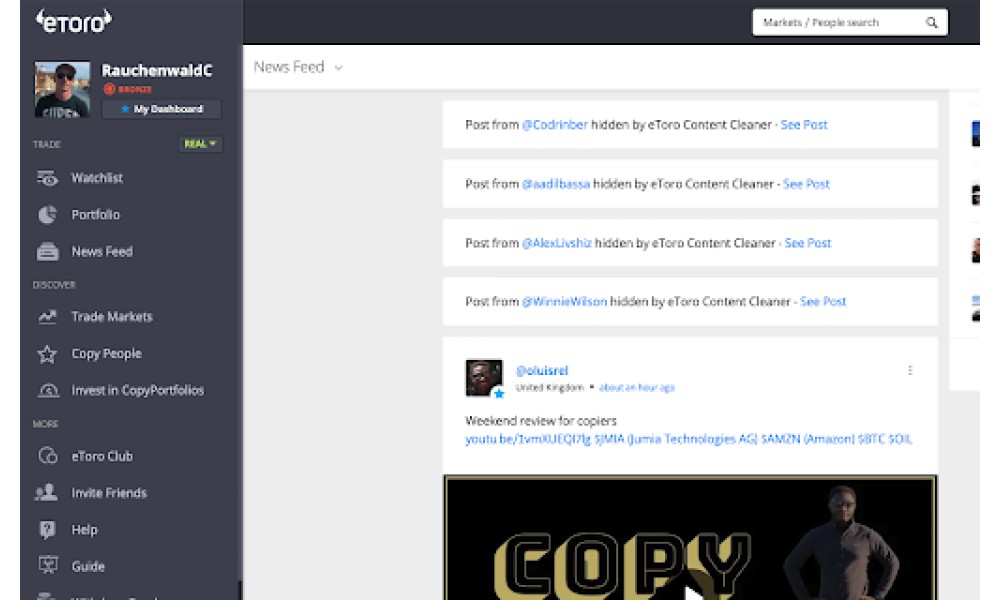
Task: Expand the News Feed header dropdown
Action: [x=339, y=68]
